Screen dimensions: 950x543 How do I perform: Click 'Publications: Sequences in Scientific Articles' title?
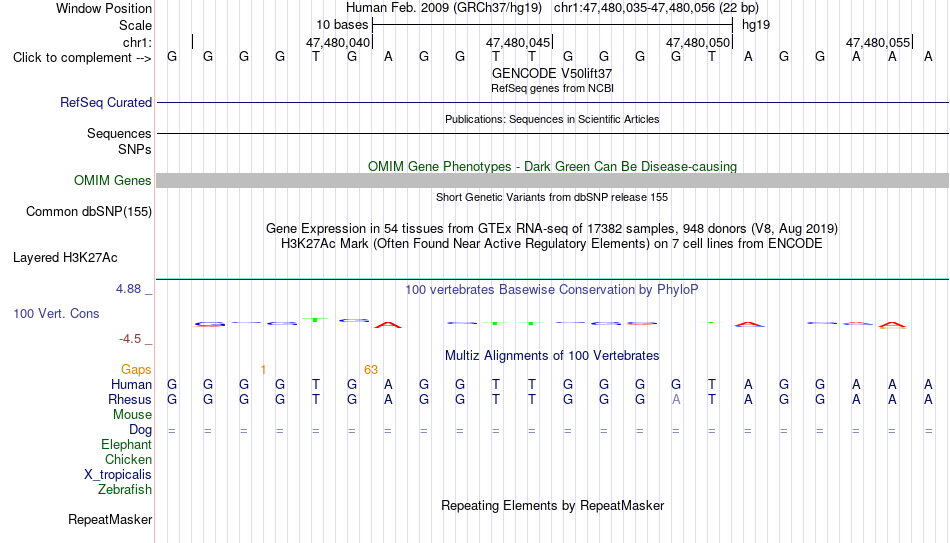coord(552,119)
